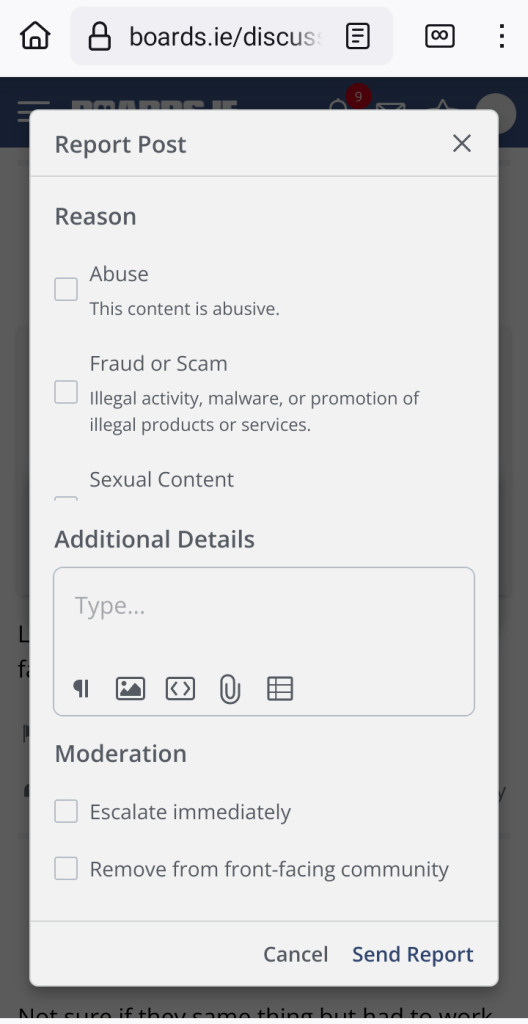Check the Abuse reason checkbox
The image size is (528, 1024).
click(66, 289)
